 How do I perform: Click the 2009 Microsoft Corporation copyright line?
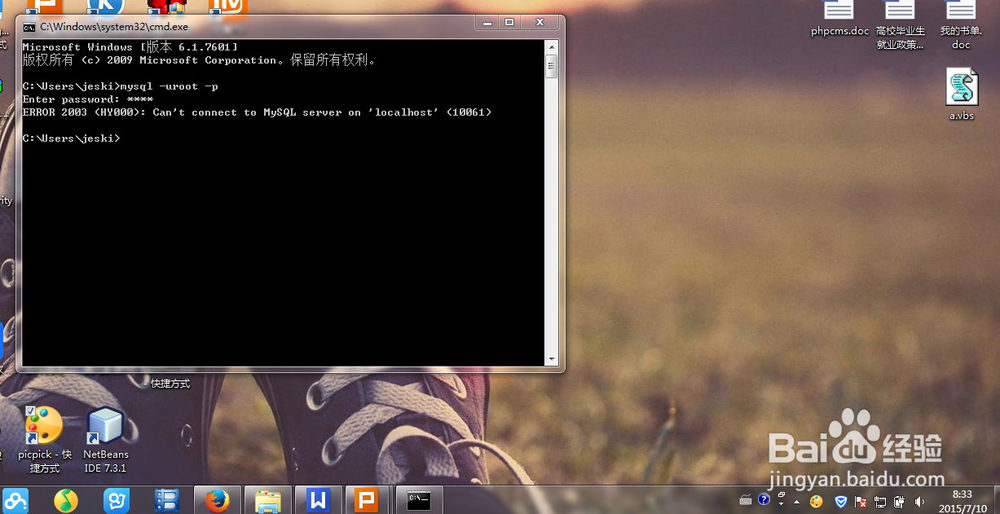pos(199,61)
